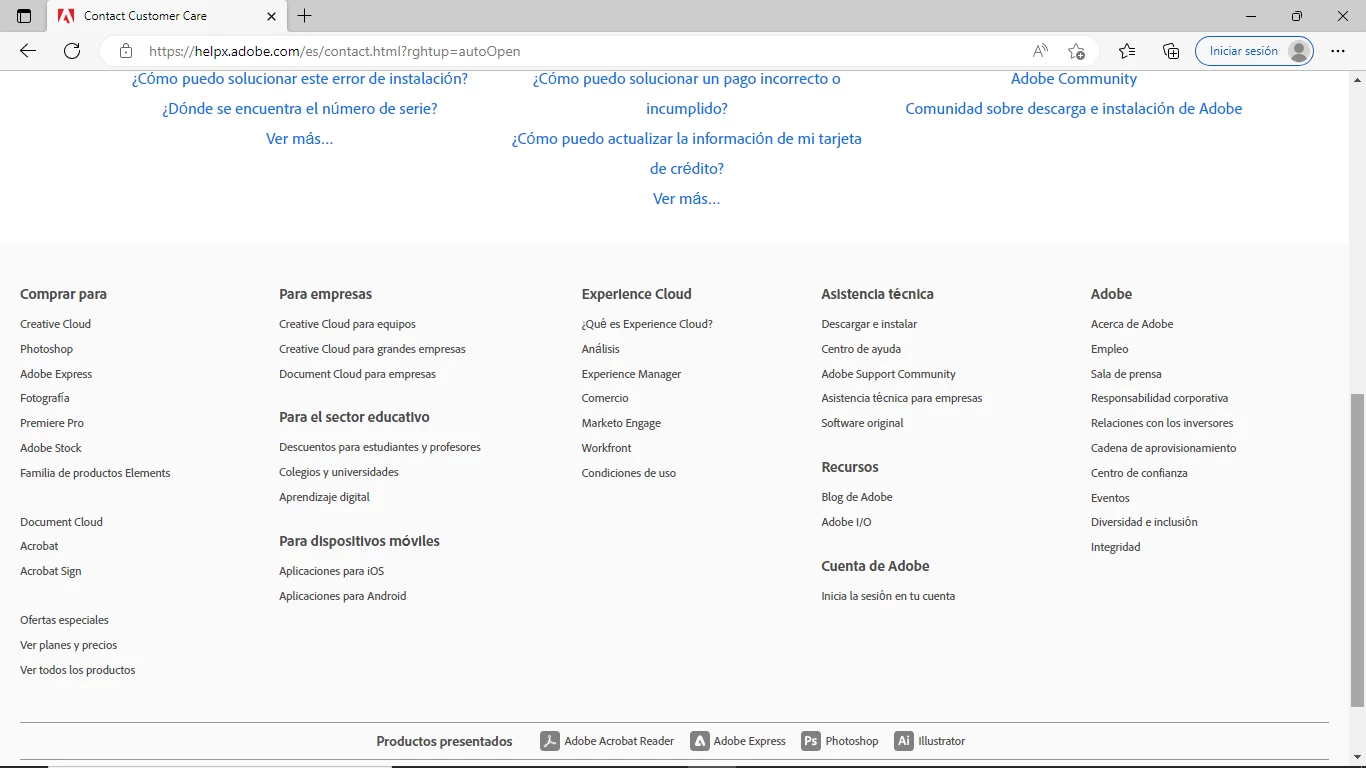Open the Creative Cloud footer link
The image size is (1366, 768).
(x=56, y=324)
